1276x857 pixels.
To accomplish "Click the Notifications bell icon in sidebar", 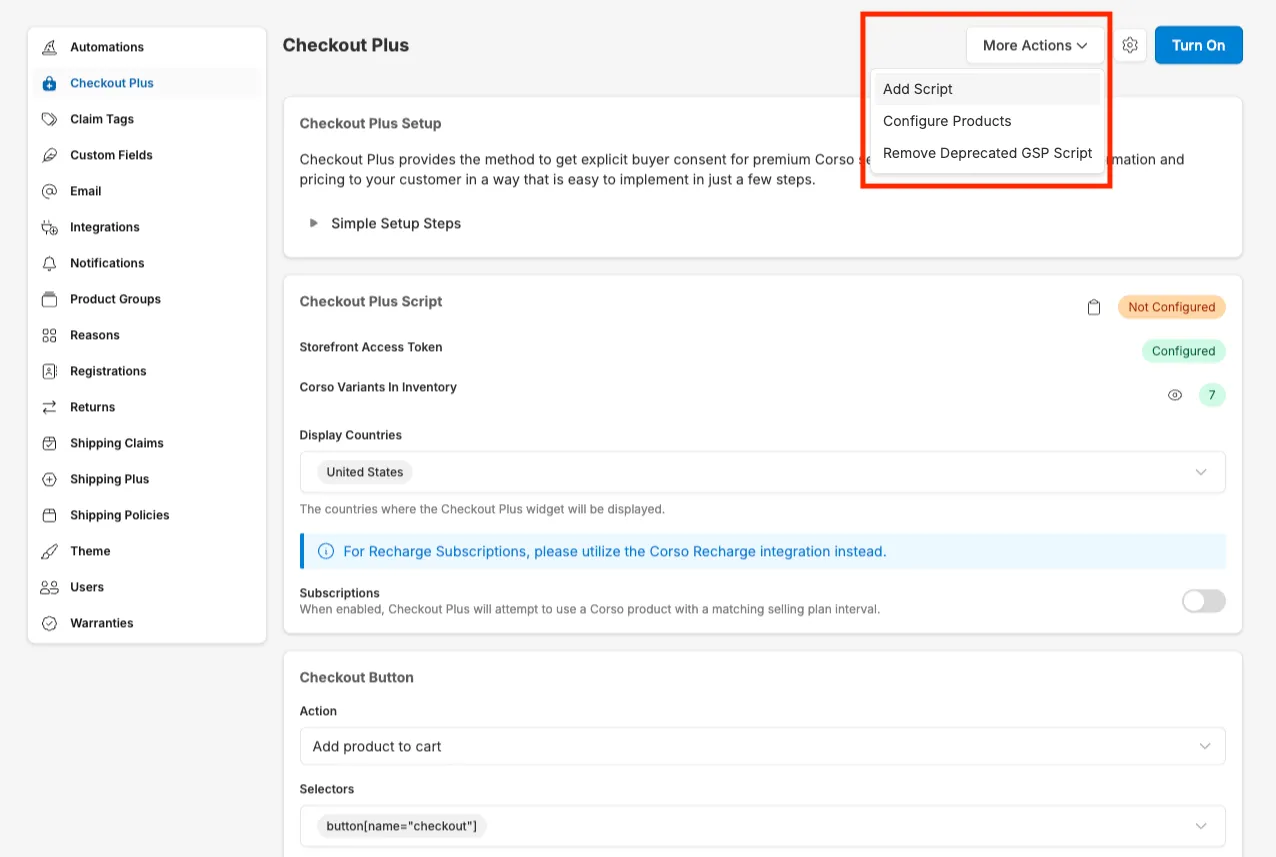I will click(x=49, y=263).
